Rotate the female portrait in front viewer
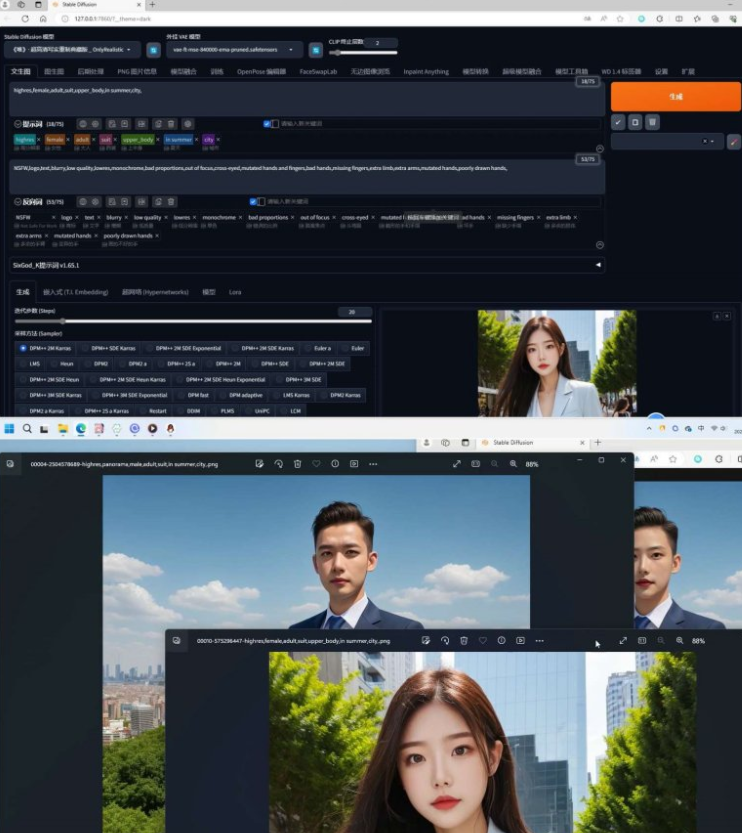The height and width of the screenshot is (833, 742). pyautogui.click(x=445, y=641)
